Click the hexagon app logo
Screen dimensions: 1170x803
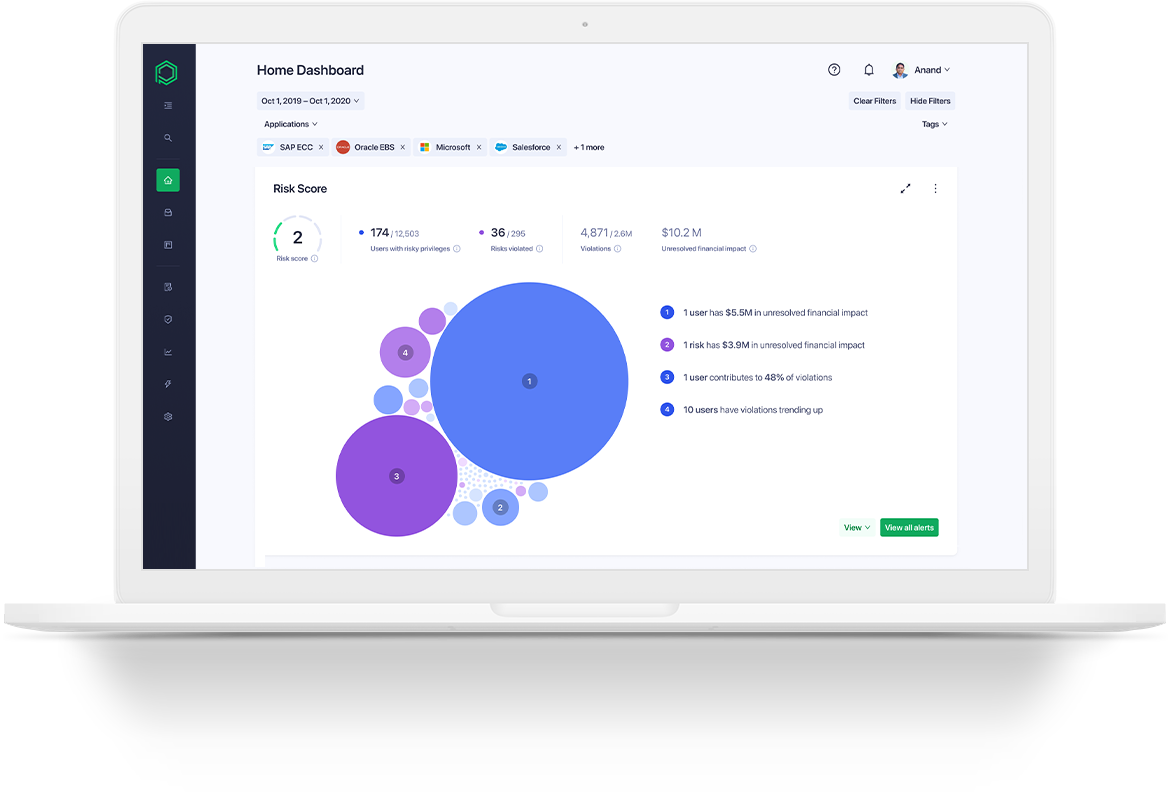pyautogui.click(x=167, y=72)
